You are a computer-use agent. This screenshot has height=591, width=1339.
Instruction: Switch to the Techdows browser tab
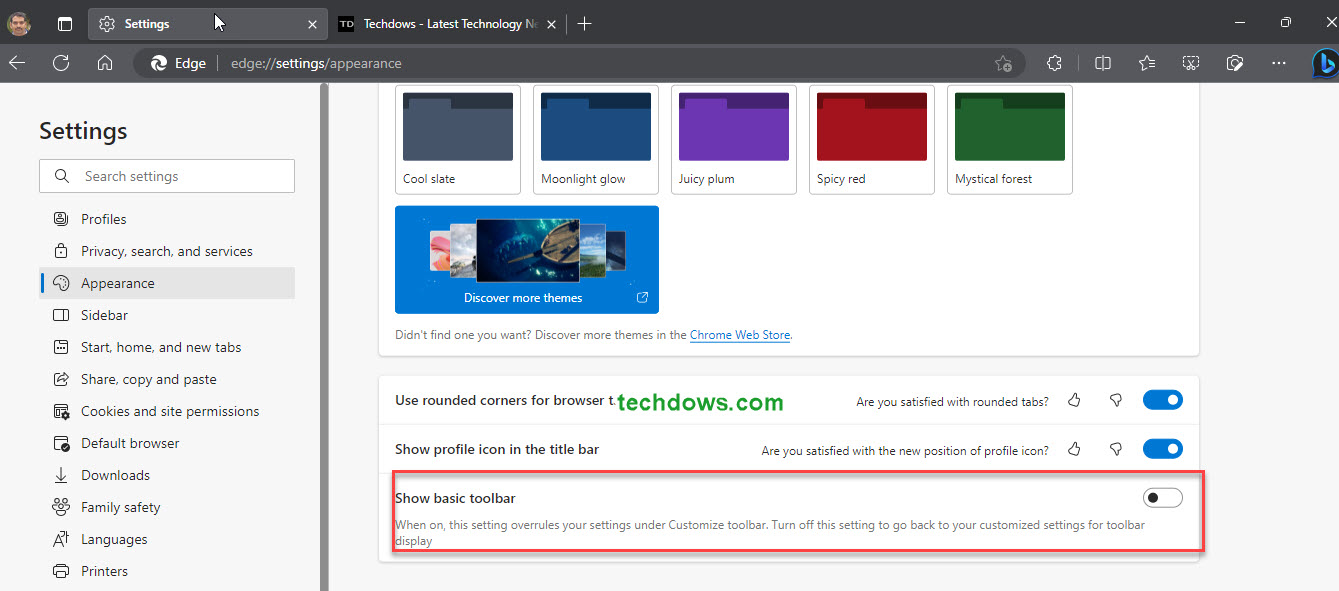click(x=440, y=23)
